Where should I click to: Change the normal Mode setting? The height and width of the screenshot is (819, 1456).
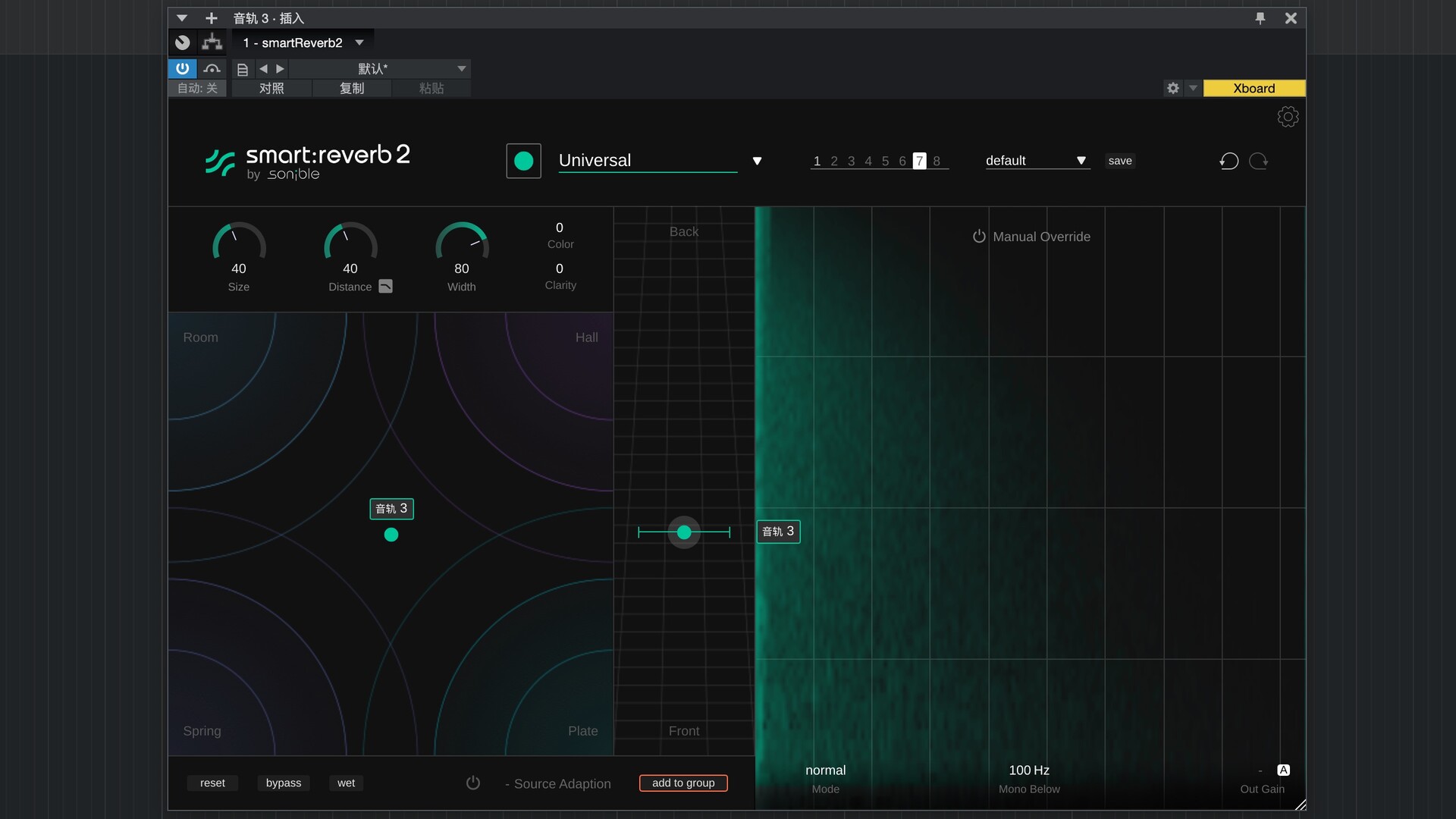(x=825, y=770)
